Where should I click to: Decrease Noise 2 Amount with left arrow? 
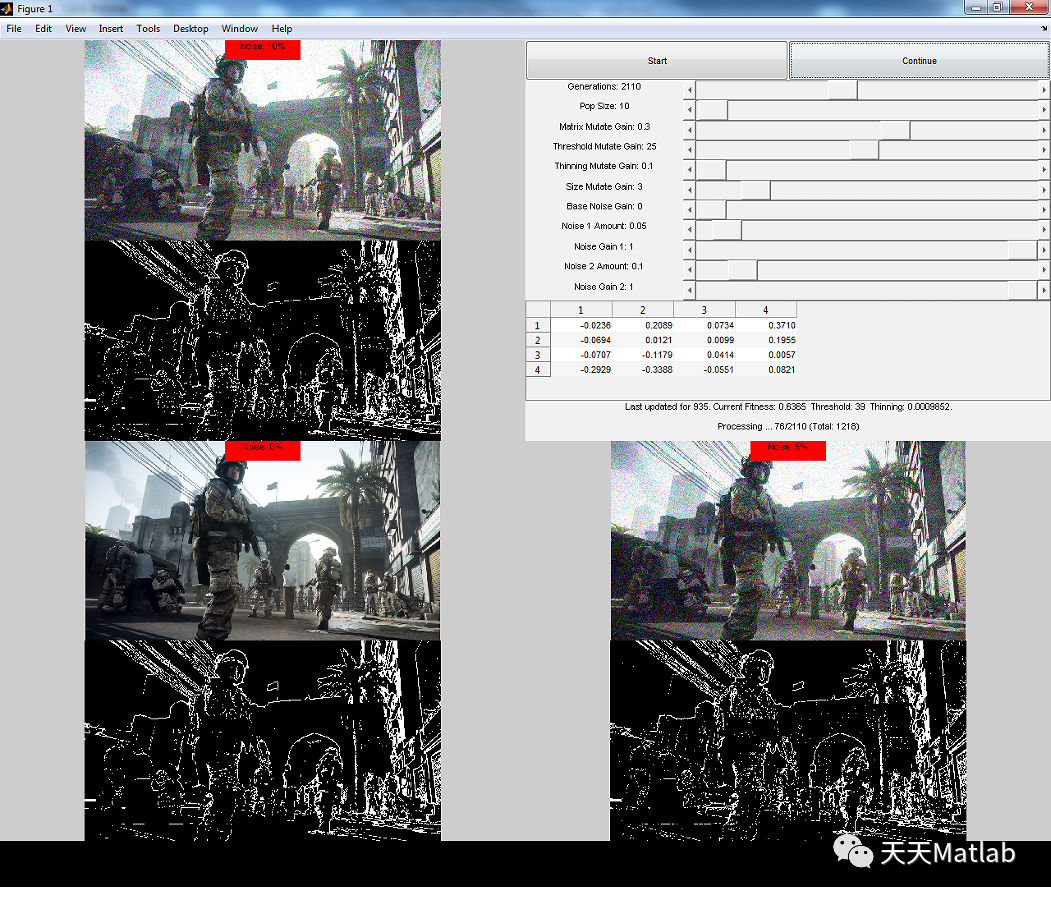pos(690,270)
